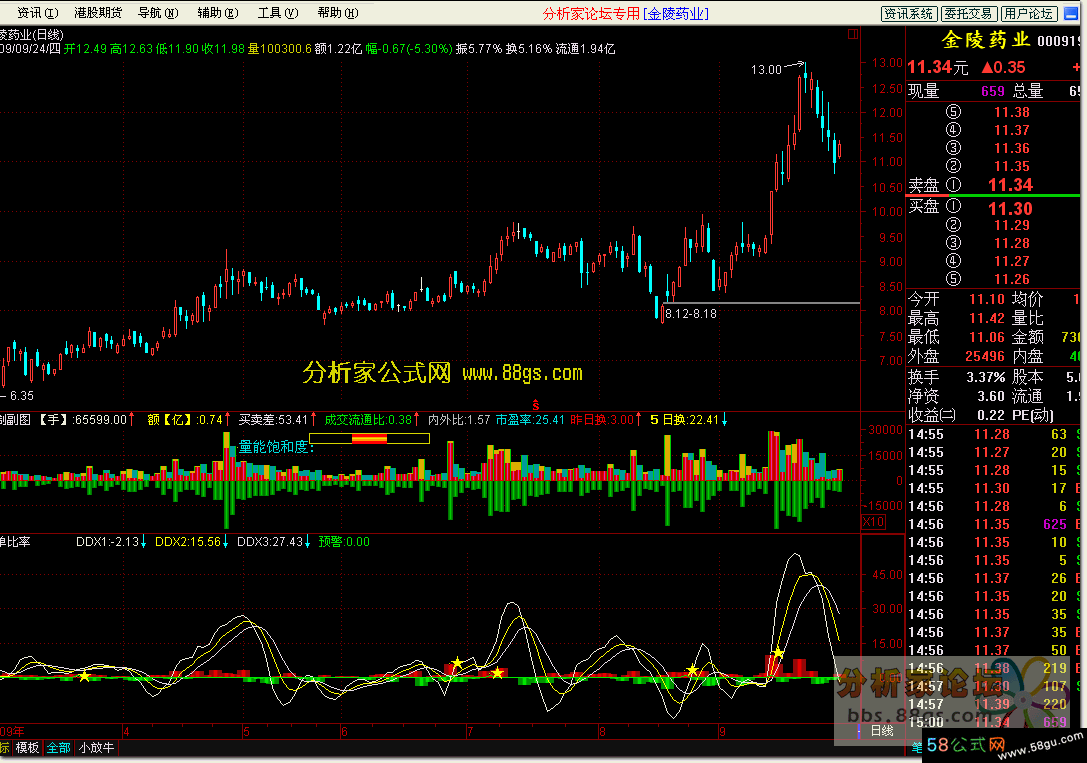This screenshot has width=1087, height=763.
Task: Select the 模板 tab
Action: [27, 748]
